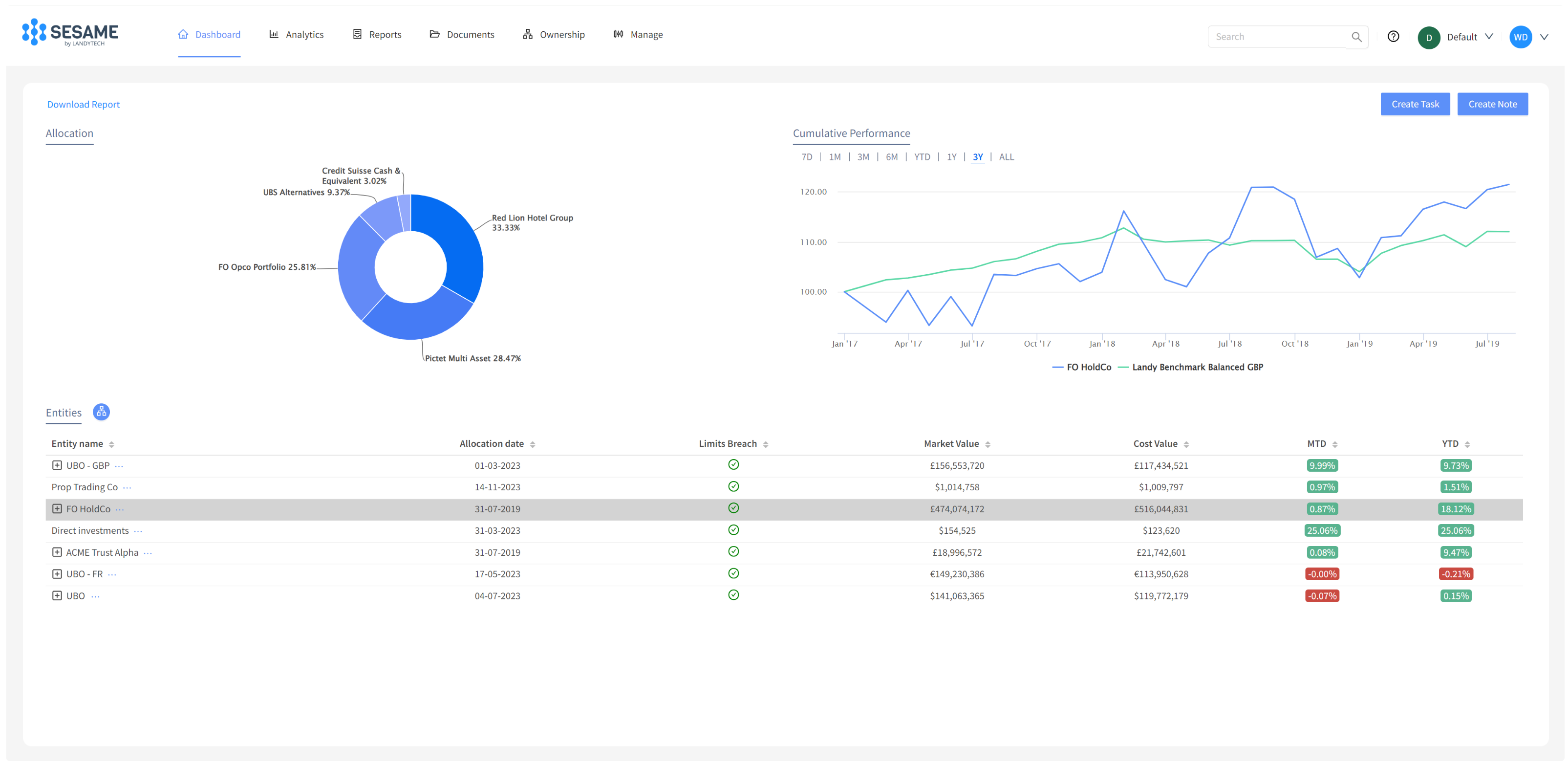
Task: Click the Analytics bar chart icon
Action: pyautogui.click(x=274, y=34)
